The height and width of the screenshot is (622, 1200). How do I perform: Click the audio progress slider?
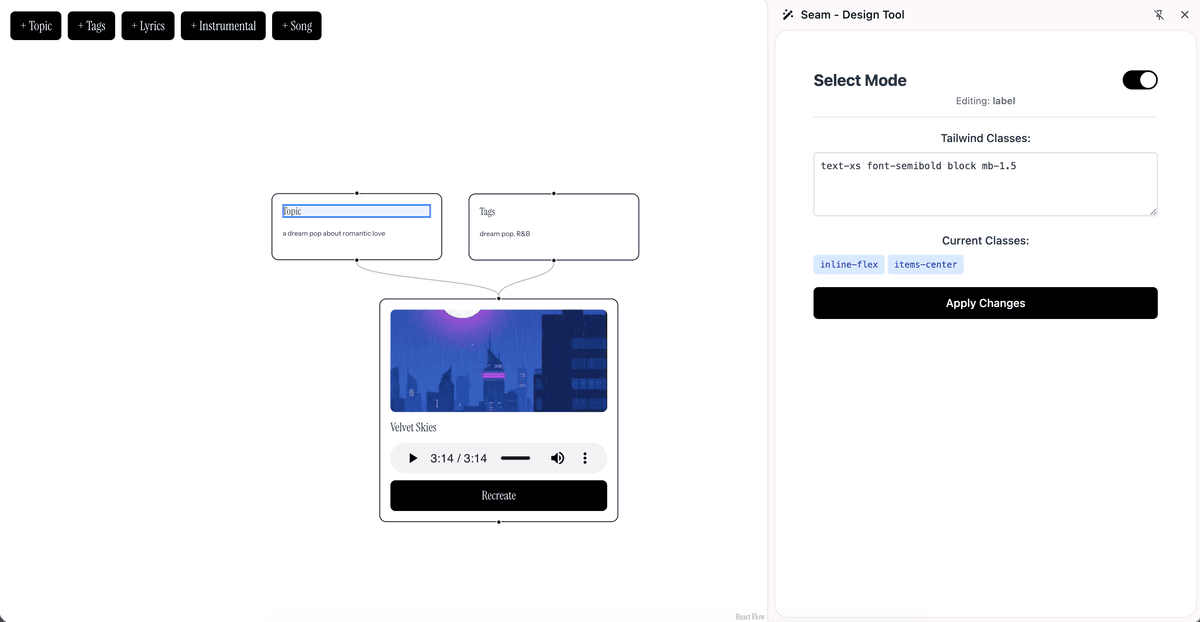[515, 458]
